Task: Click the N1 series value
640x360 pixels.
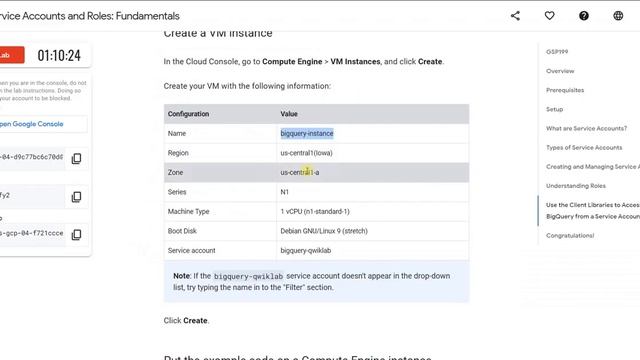Action: pyautogui.click(x=284, y=192)
